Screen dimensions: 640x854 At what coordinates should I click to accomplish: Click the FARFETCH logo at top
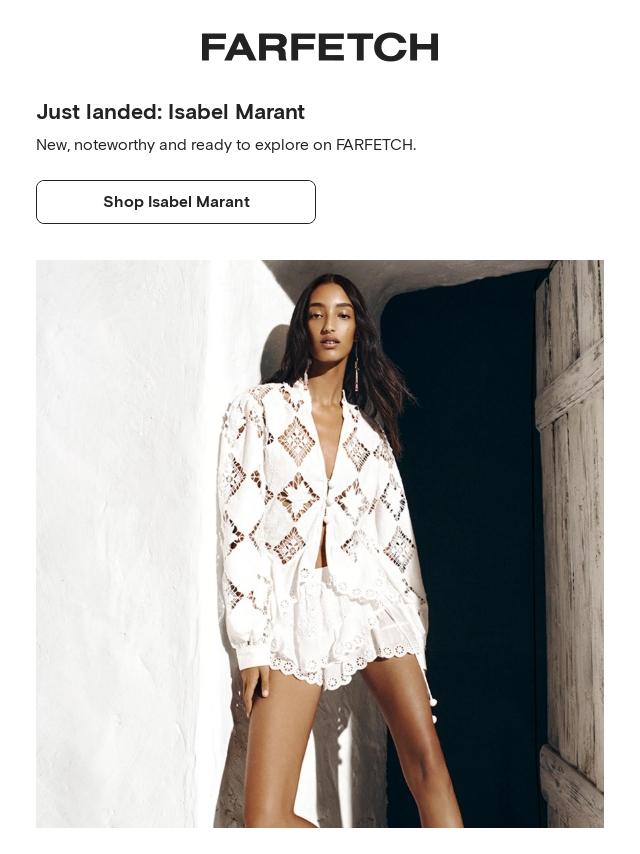320,47
